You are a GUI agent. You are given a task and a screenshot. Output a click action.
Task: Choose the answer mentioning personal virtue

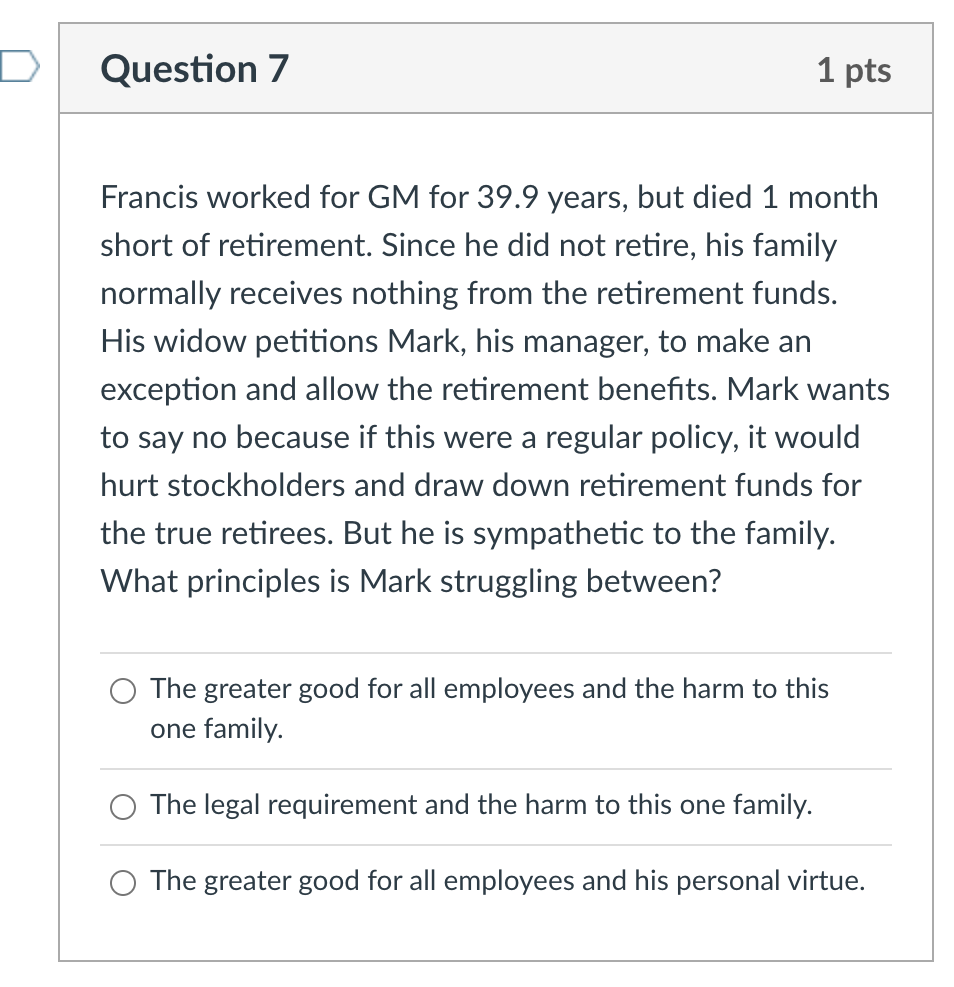(x=506, y=882)
